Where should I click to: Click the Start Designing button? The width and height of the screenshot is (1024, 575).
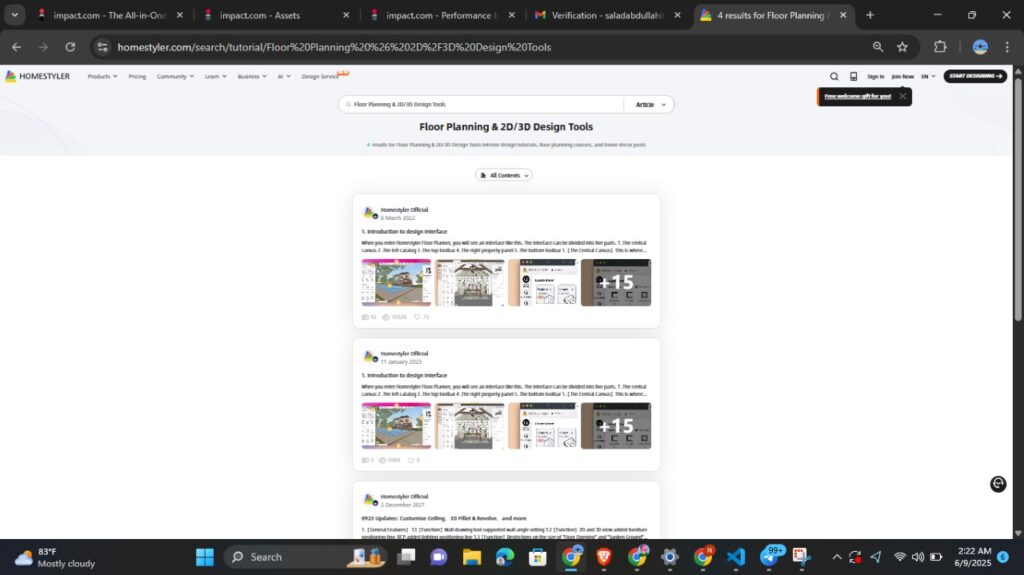[975, 76]
